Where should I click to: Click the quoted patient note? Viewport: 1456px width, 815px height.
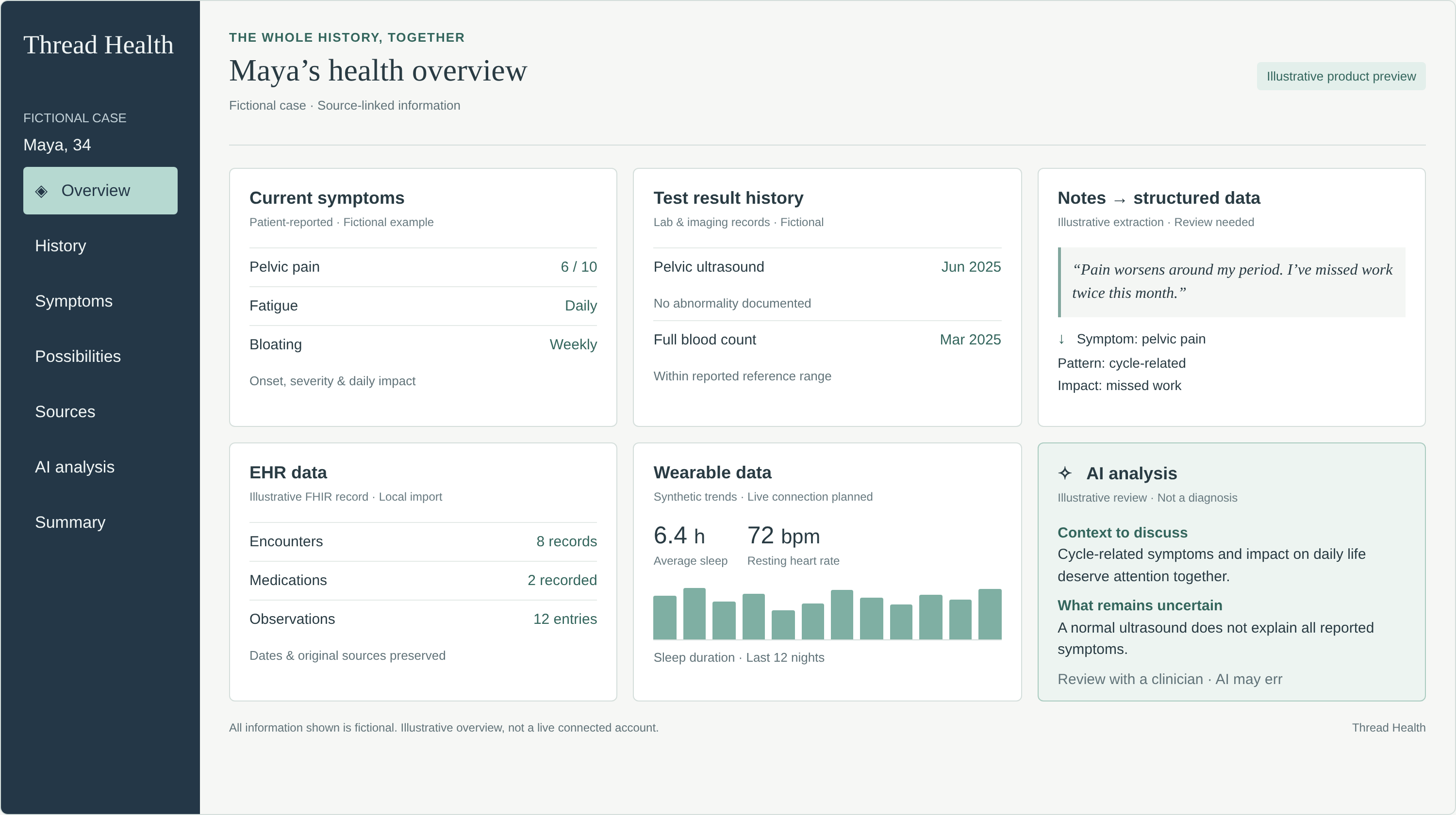[1231, 282]
